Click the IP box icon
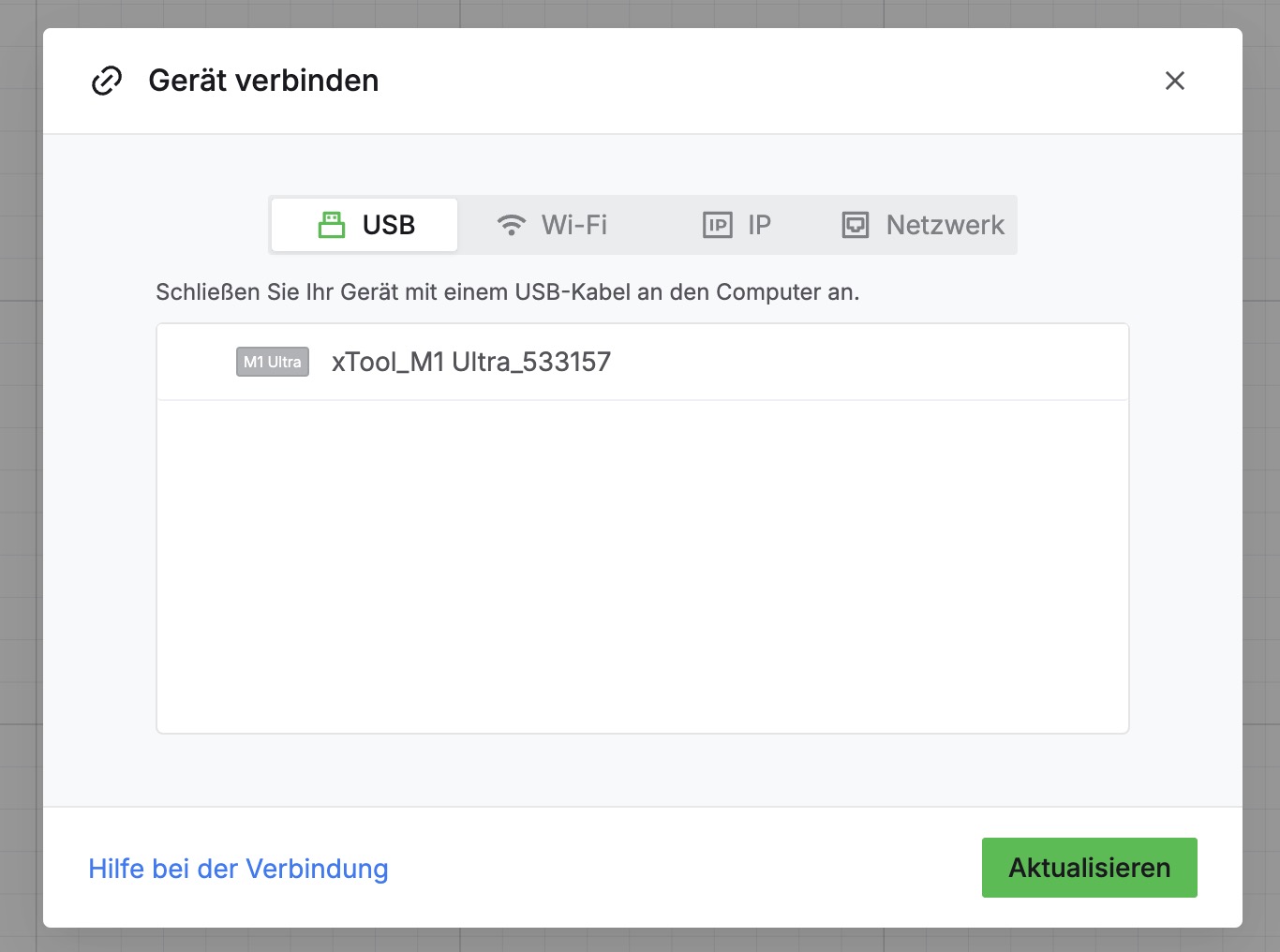The height and width of the screenshot is (952, 1280). pos(717,225)
